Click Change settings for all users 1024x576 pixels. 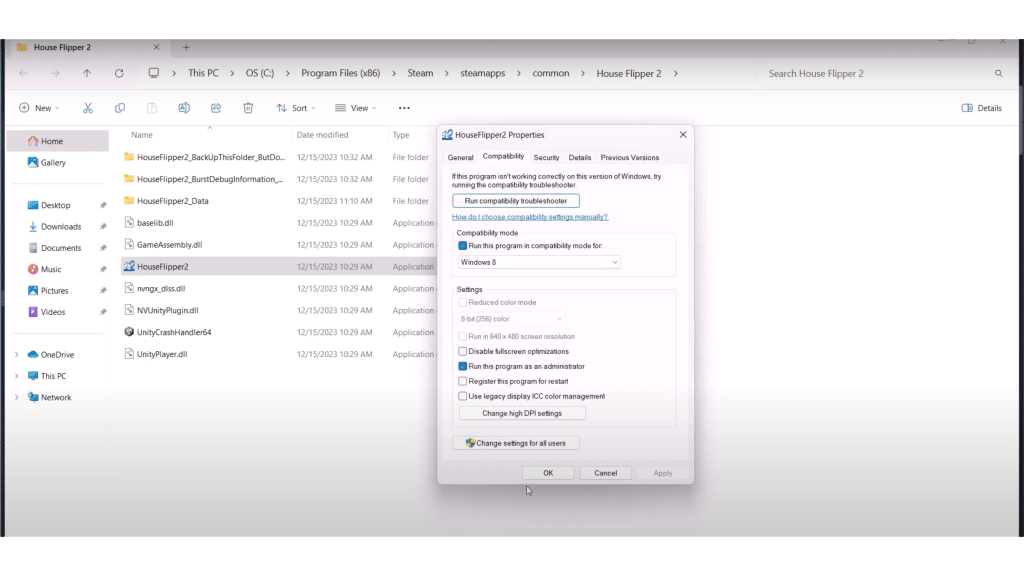click(515, 443)
